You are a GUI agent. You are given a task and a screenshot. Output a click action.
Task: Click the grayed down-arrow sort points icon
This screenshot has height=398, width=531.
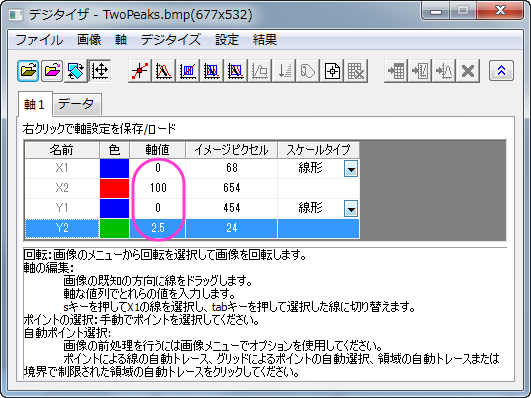[x=284, y=71]
